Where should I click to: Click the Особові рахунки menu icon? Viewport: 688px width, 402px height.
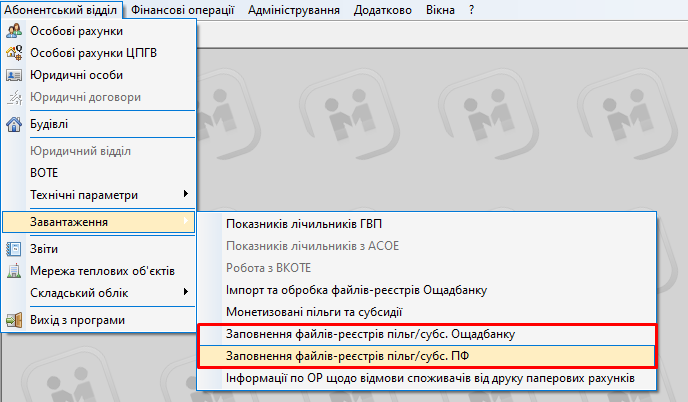pos(14,32)
